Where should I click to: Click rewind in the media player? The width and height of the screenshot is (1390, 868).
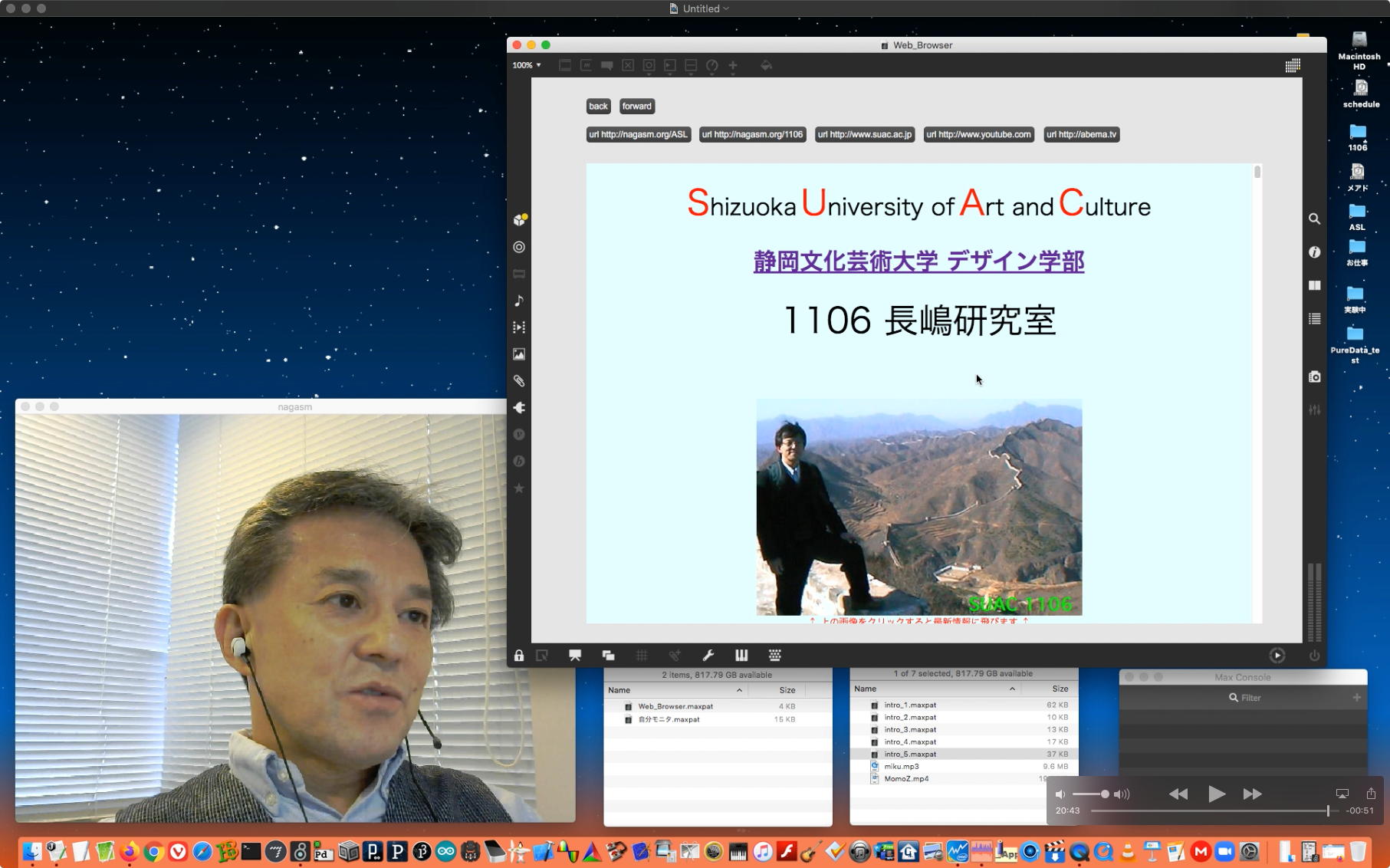tap(1178, 794)
